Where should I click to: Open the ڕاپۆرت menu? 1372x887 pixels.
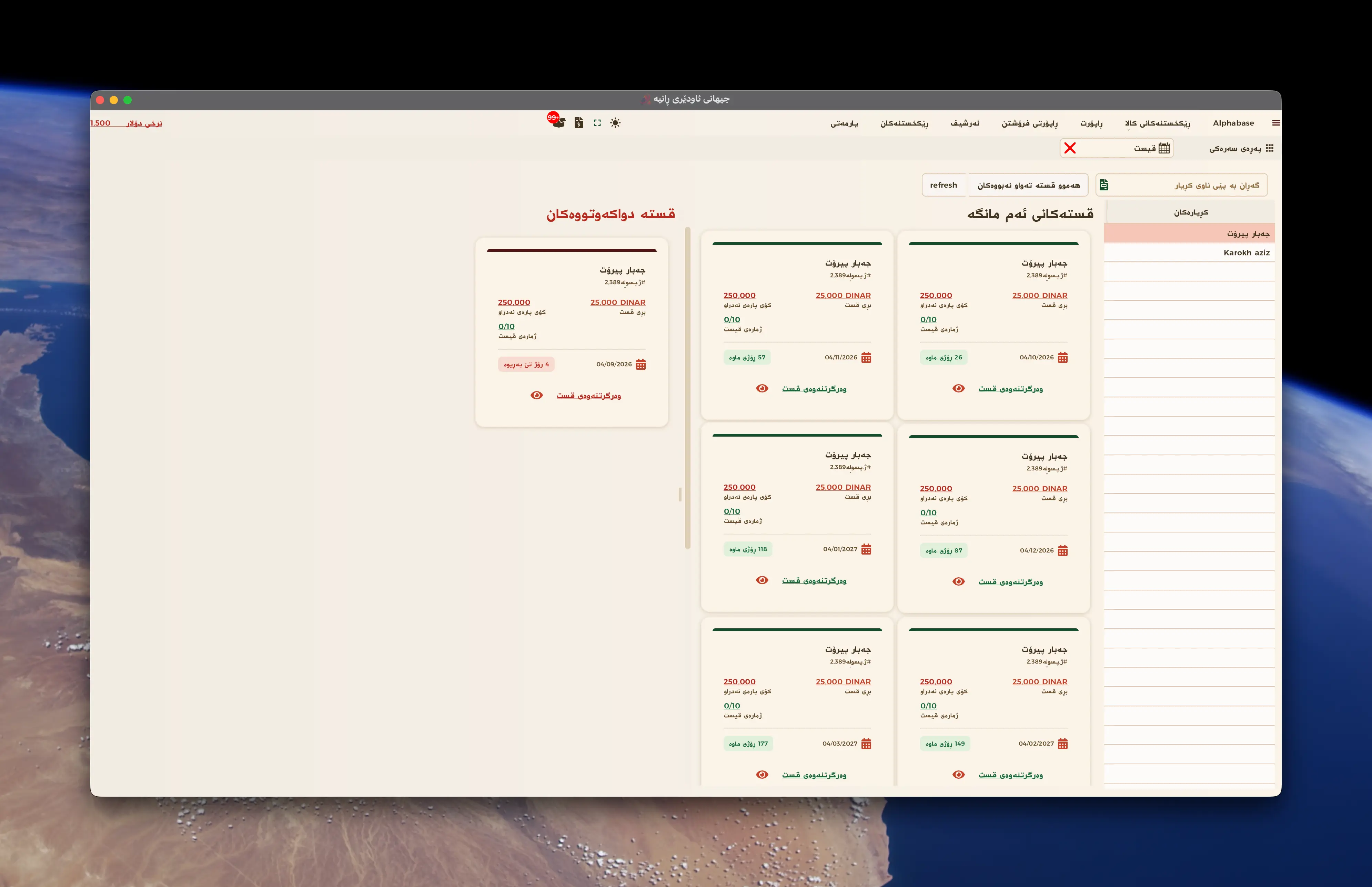pos(1091,123)
